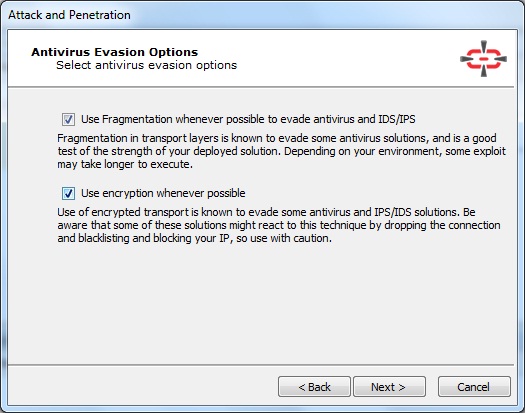Viewport: 525px width, 413px height.
Task: Click the red chain link in the logo center
Action: 483,59
